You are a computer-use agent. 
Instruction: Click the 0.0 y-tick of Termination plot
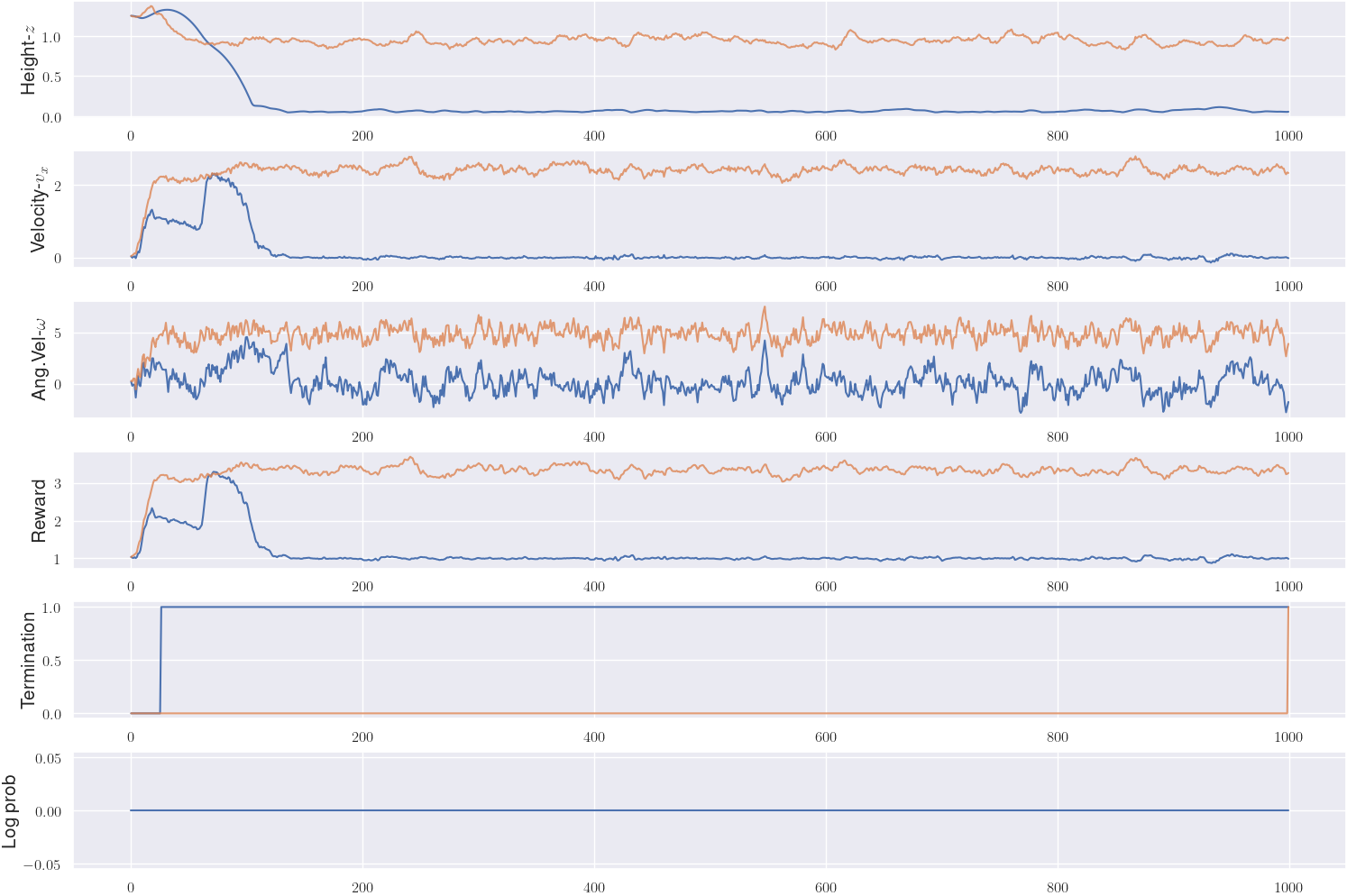click(x=51, y=714)
